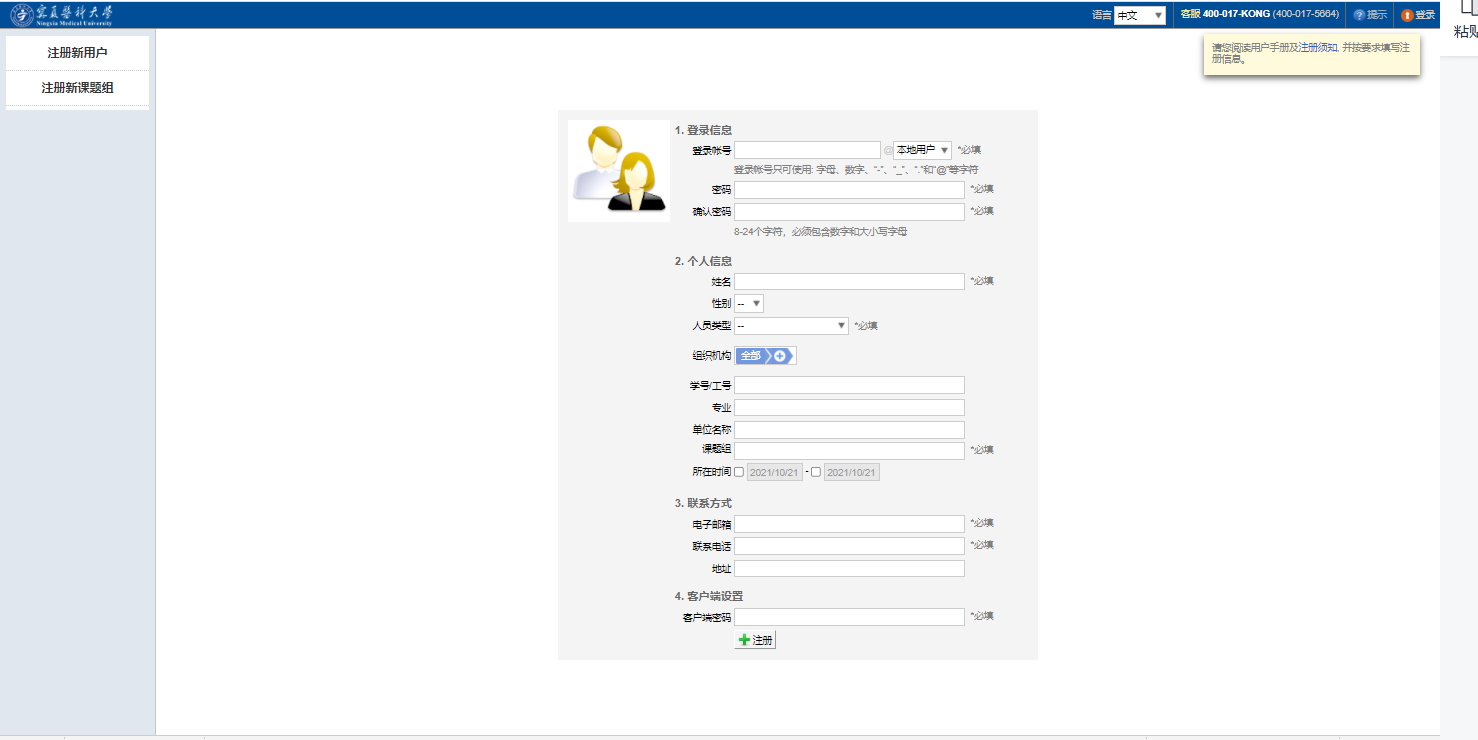Screen dimensions: 1478x740
Task: Open the 注册须知 link in the tooltip
Action: tap(1317, 47)
